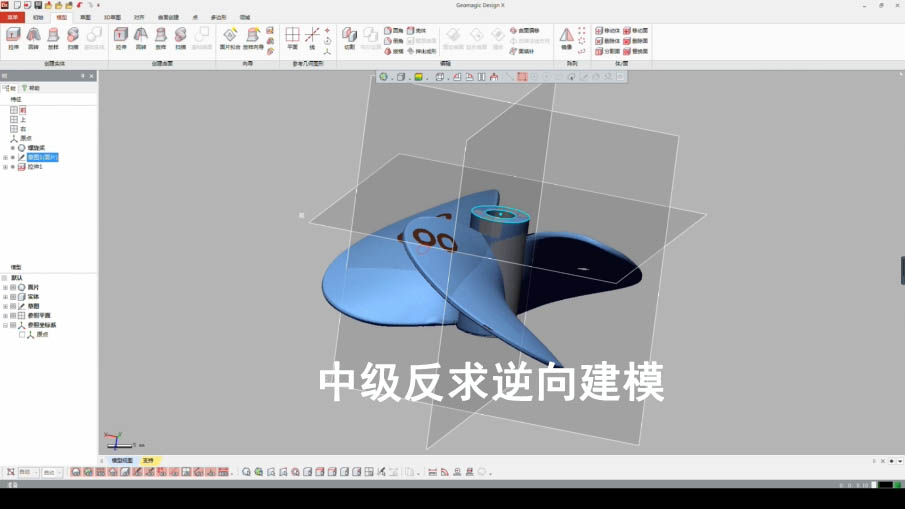Image resolution: width=905 pixels, height=509 pixels.
Task: Click the Move Body tool (移动体)
Action: (x=606, y=31)
